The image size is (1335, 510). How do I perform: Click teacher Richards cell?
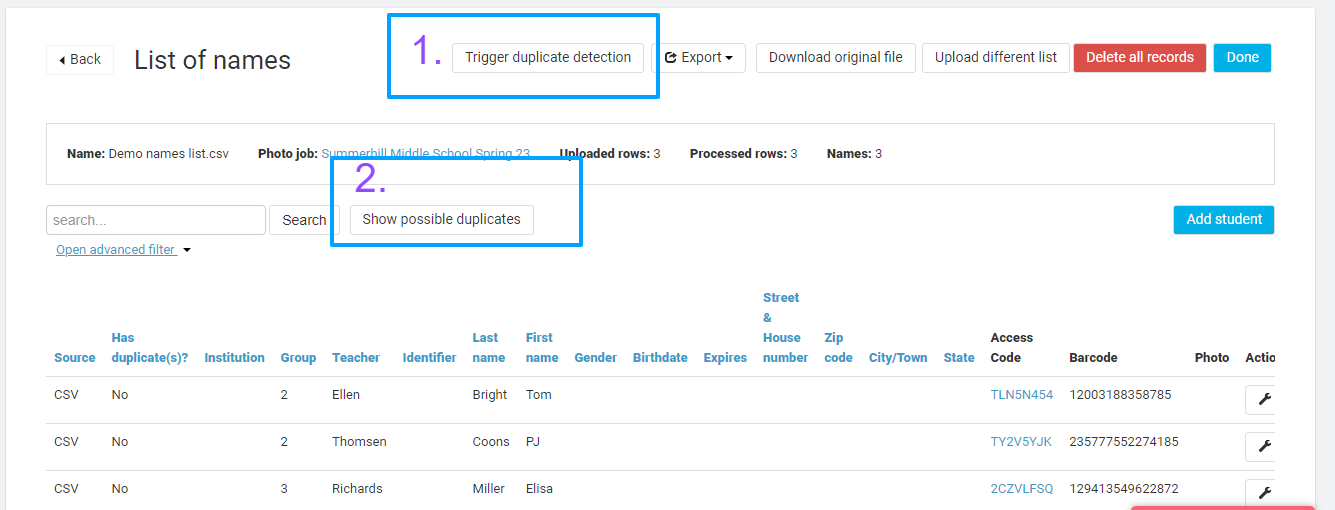pyautogui.click(x=357, y=489)
